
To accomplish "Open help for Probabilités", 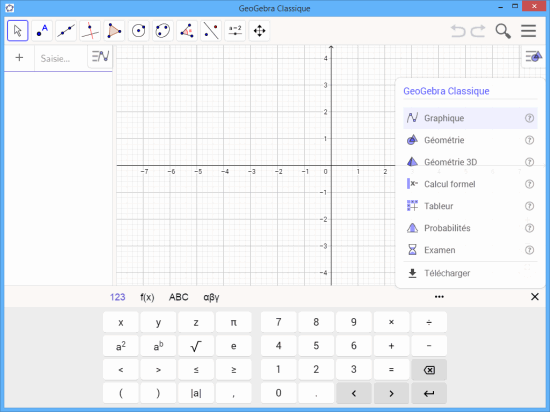I will pyautogui.click(x=529, y=228).
